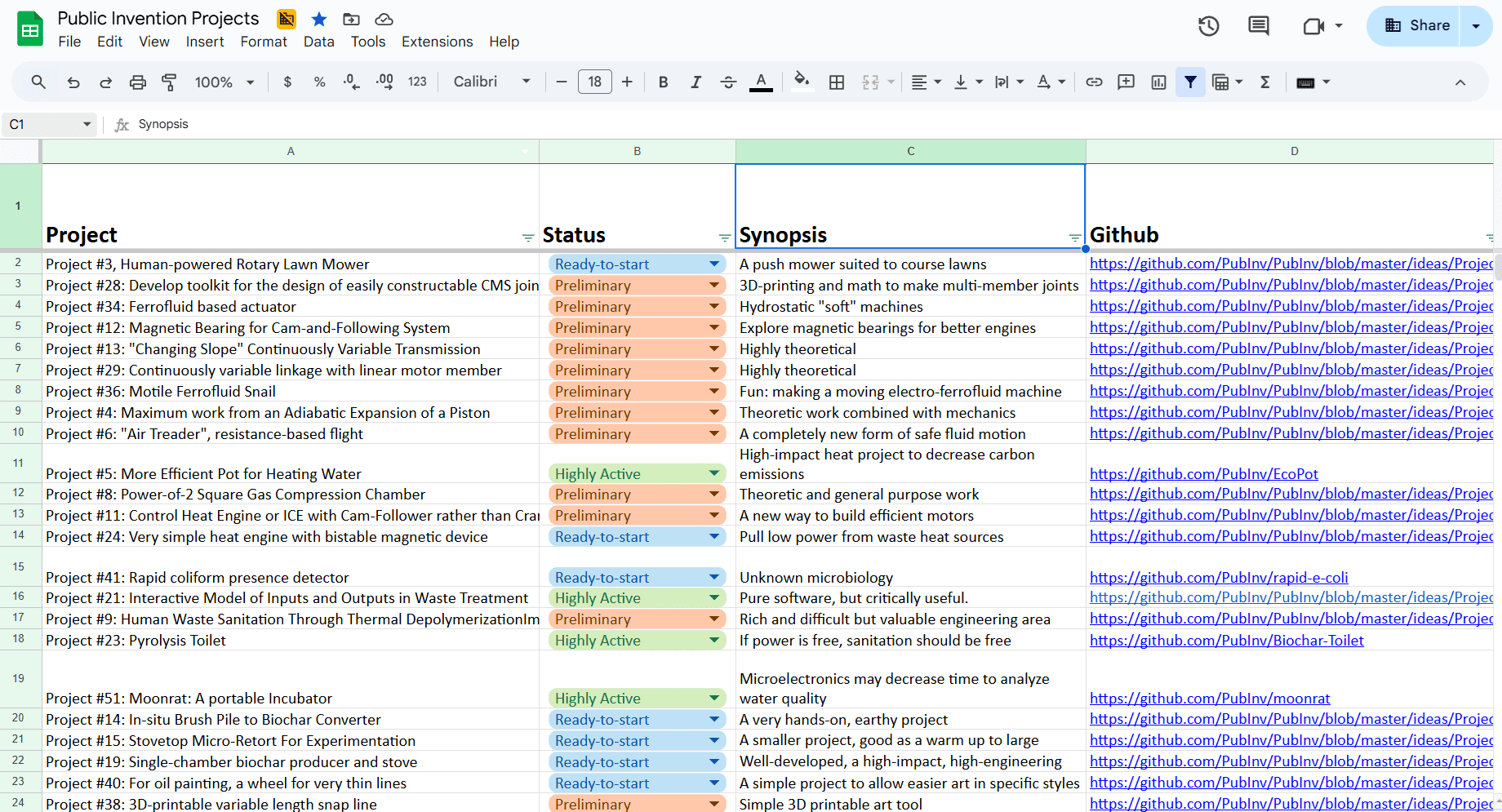This screenshot has width=1502, height=812.
Task: Open version history clock icon
Action: pyautogui.click(x=1208, y=26)
